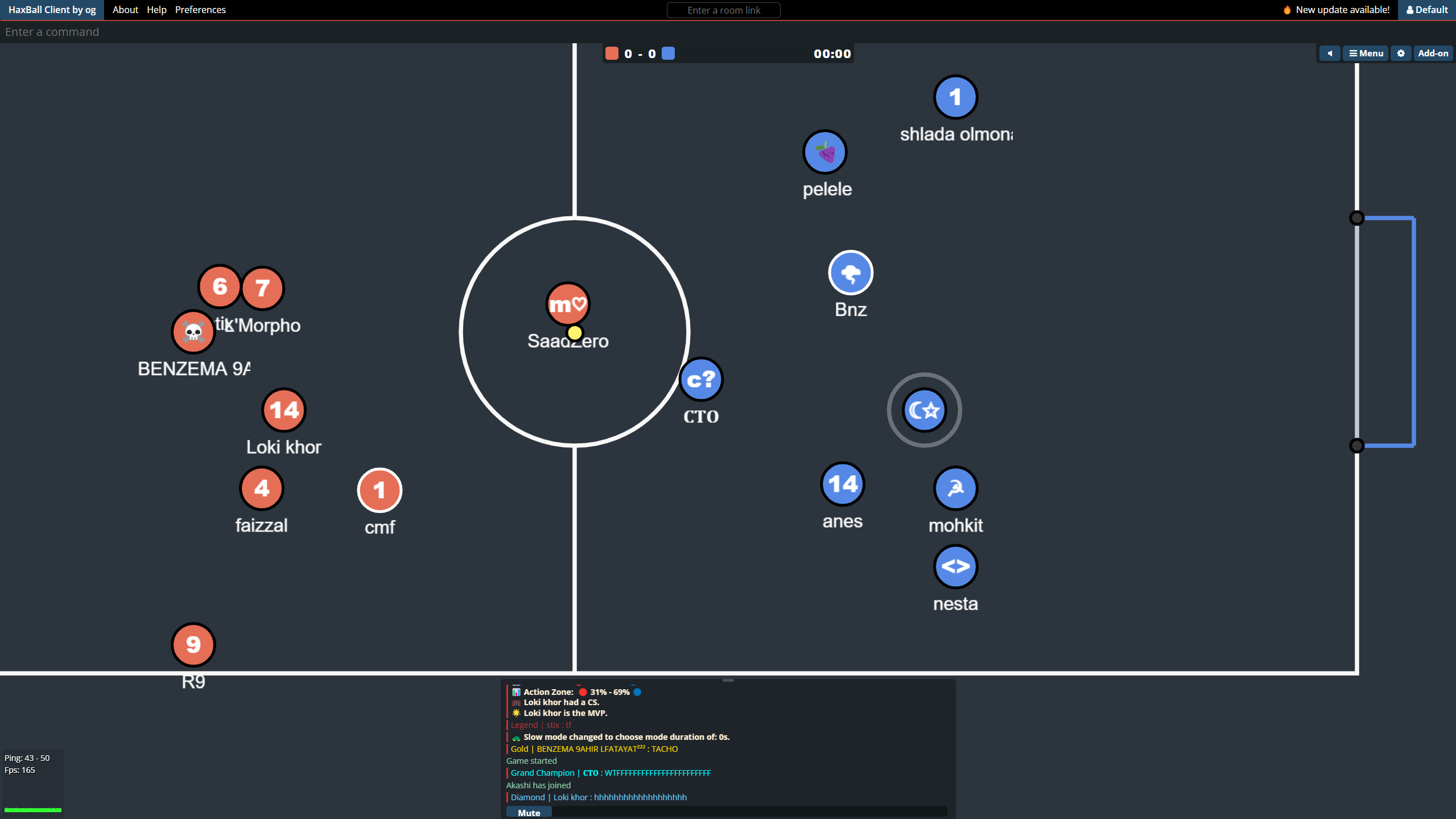Open the Preferences menu

coord(200,10)
